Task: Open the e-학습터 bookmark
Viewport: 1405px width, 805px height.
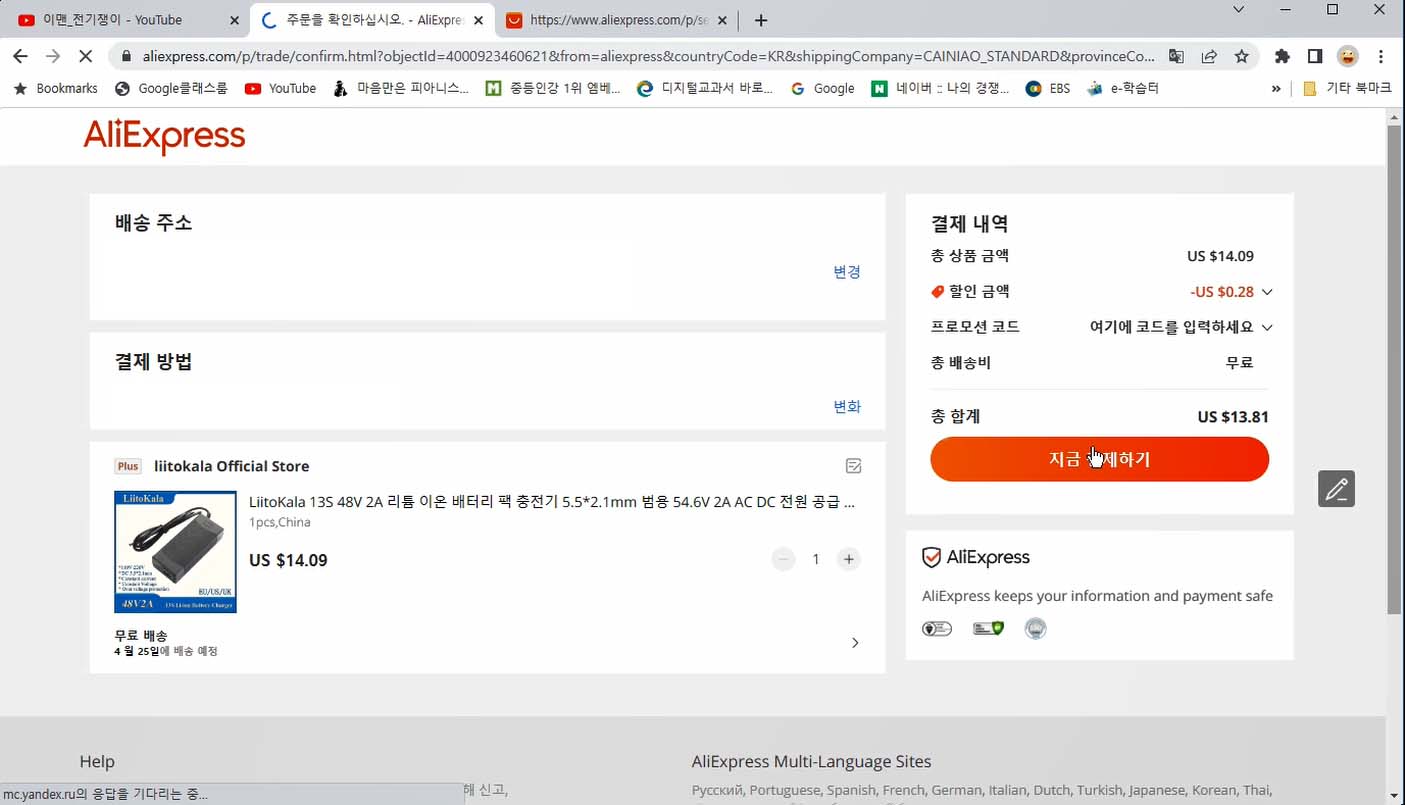Action: point(1122,88)
